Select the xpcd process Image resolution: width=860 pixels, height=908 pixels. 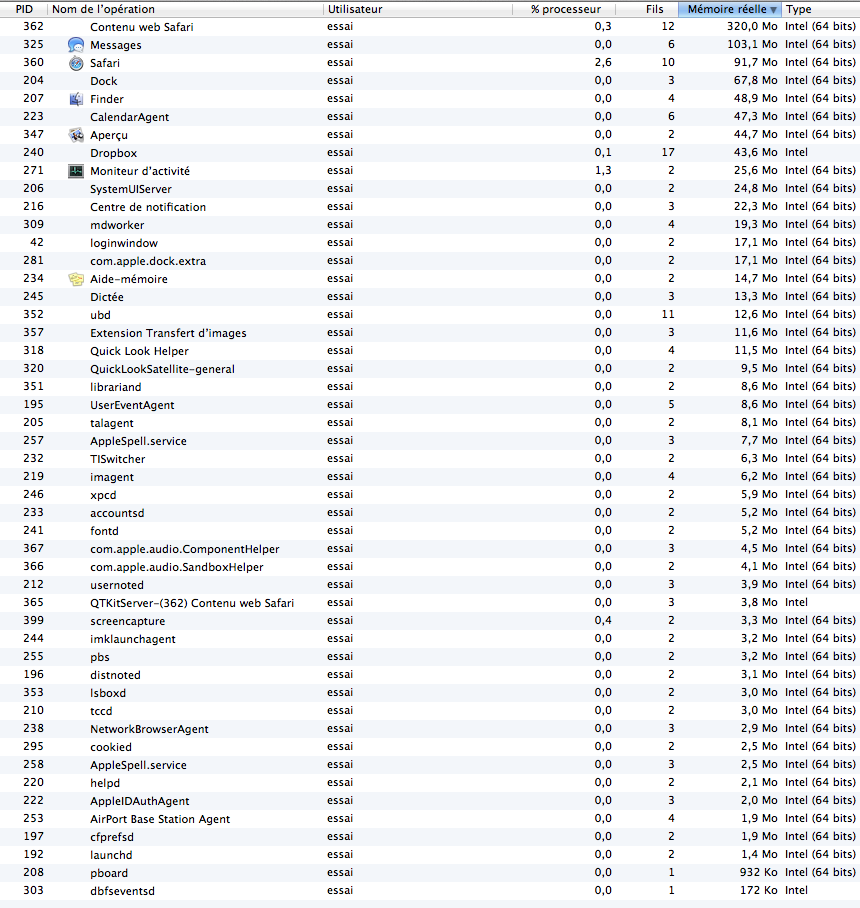tap(430, 495)
